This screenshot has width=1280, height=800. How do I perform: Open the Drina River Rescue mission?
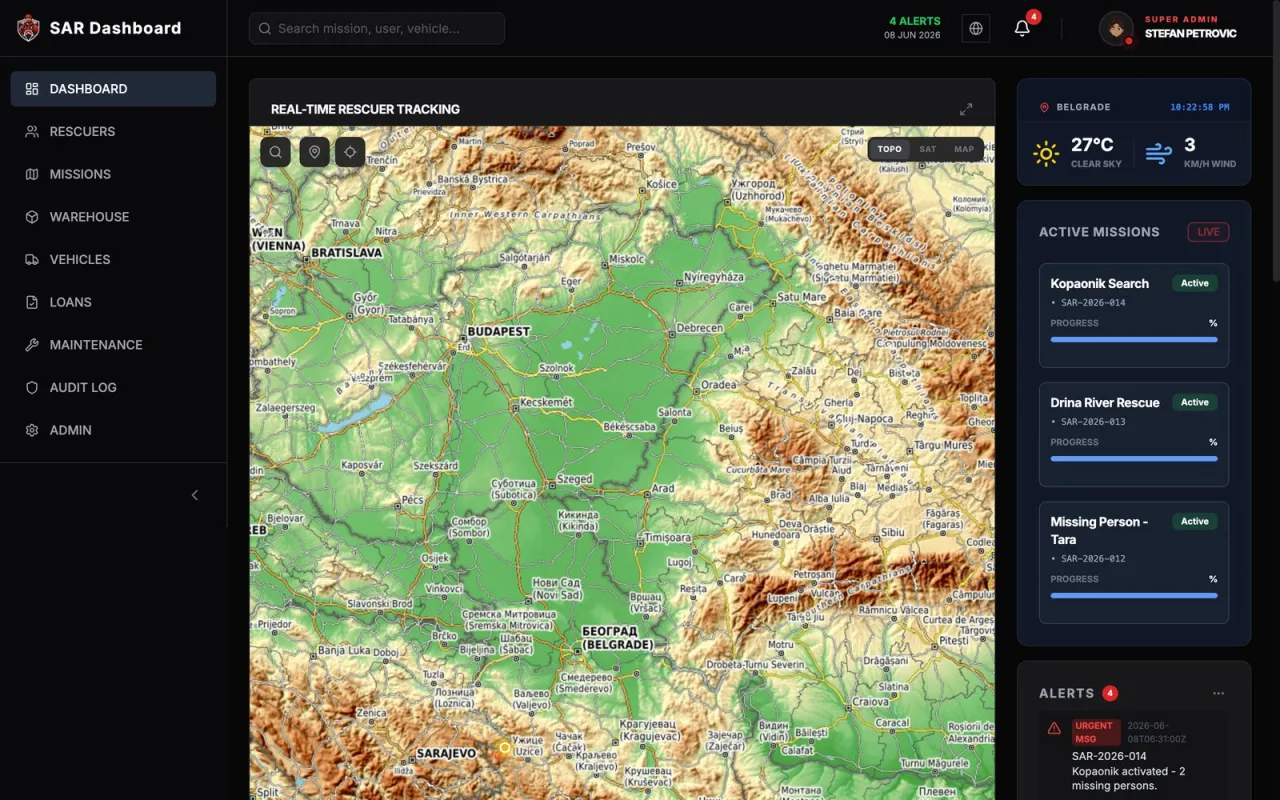1134,435
